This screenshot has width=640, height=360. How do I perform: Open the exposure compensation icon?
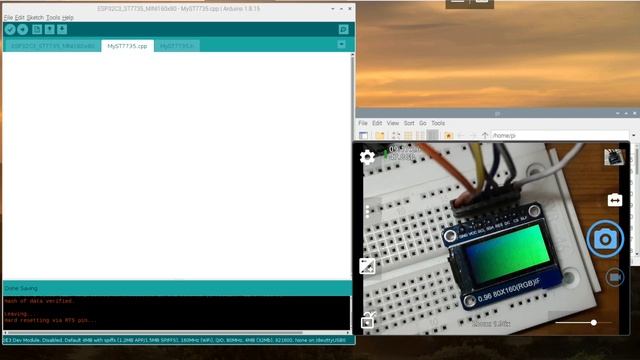coord(367,266)
